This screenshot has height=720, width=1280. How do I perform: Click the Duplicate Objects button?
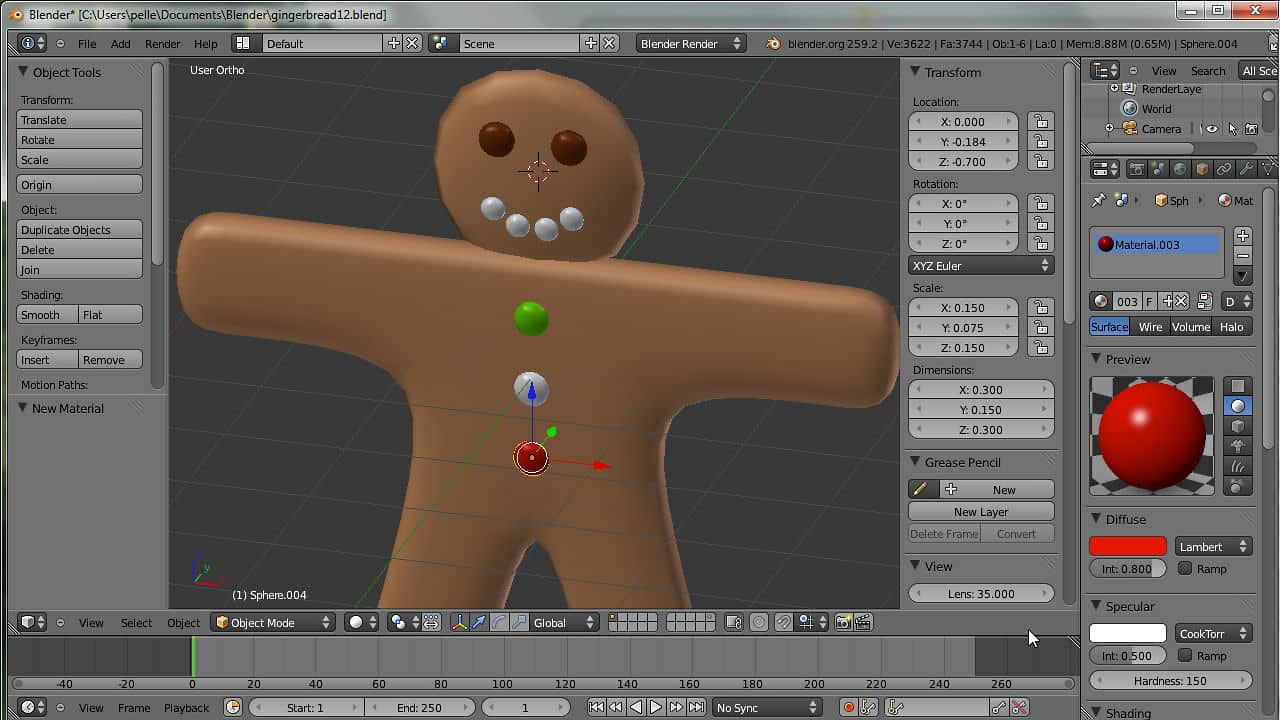[x=80, y=230]
